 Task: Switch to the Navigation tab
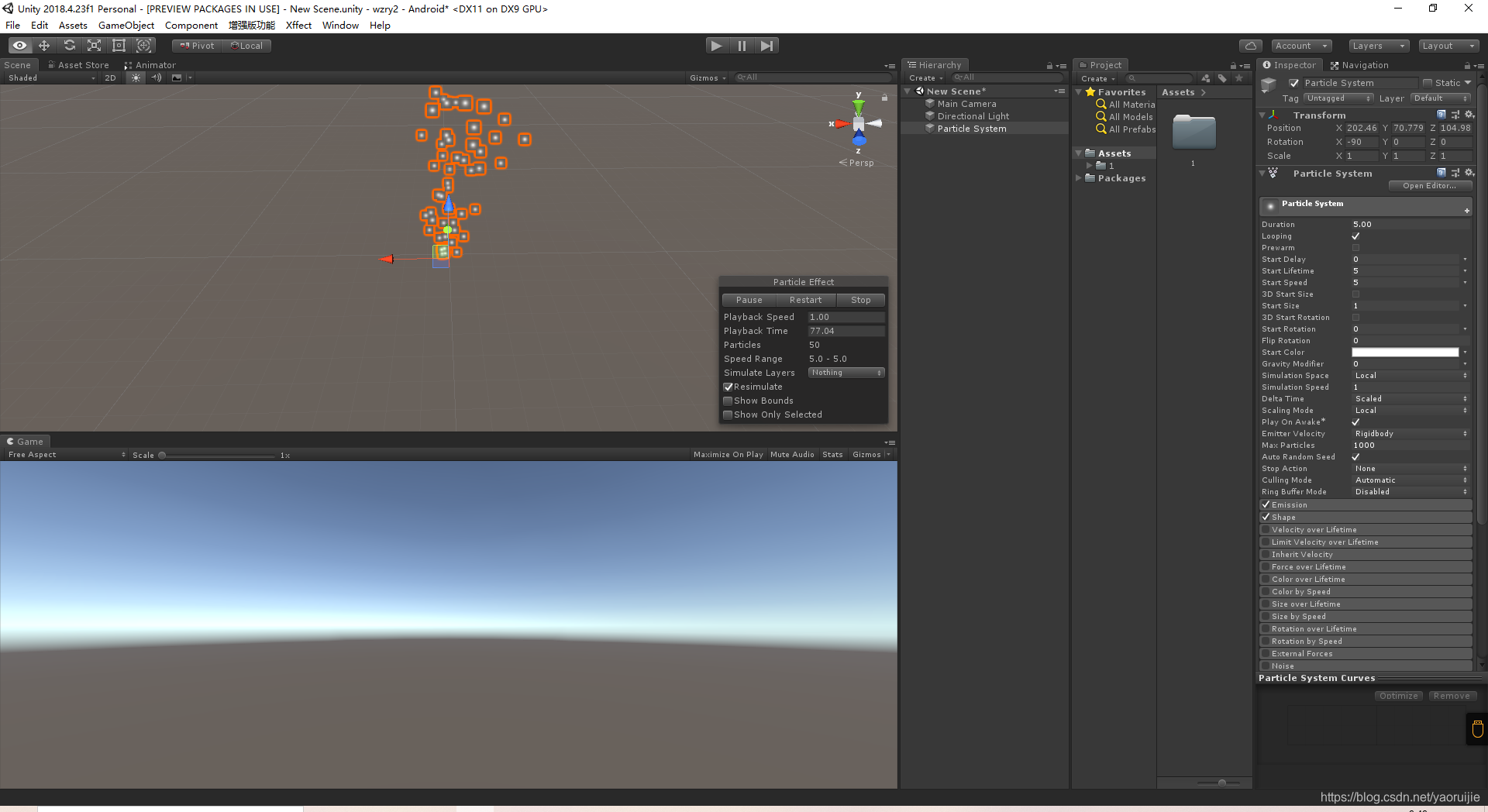tap(1359, 65)
